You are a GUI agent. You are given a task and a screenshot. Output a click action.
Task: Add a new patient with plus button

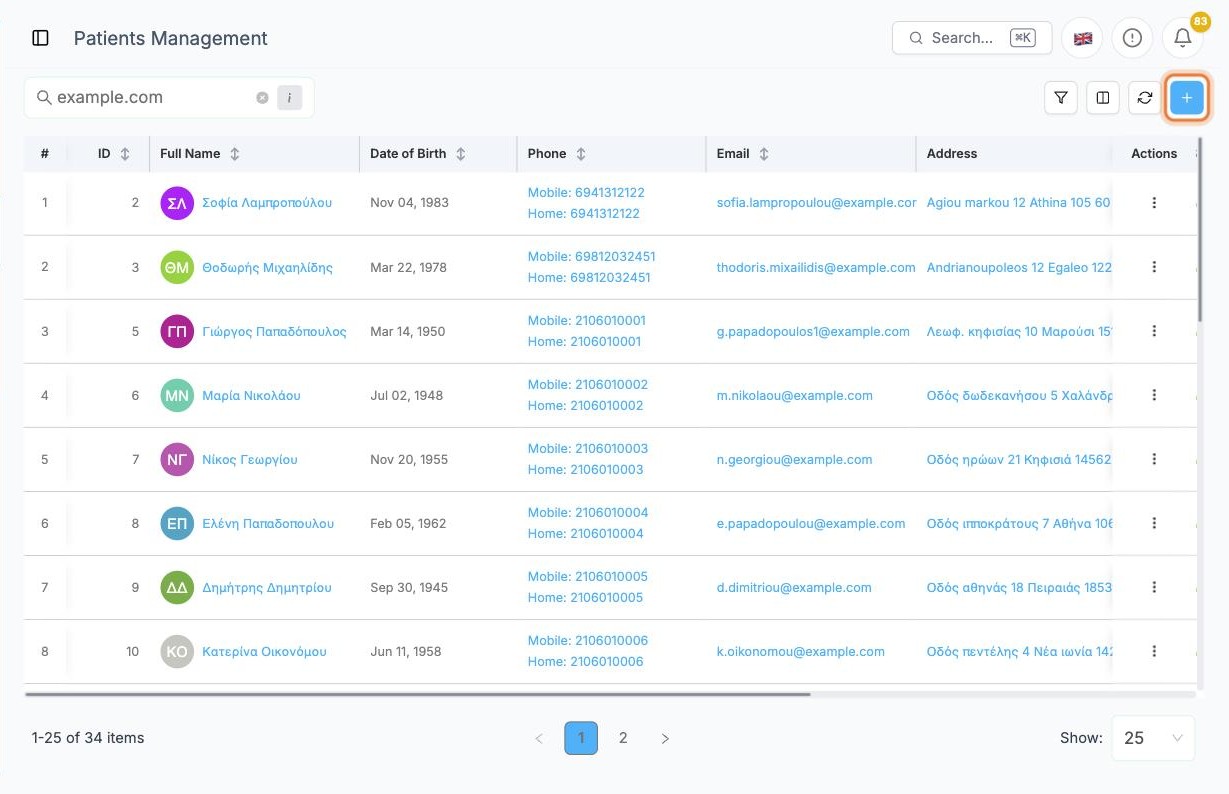(x=1187, y=98)
